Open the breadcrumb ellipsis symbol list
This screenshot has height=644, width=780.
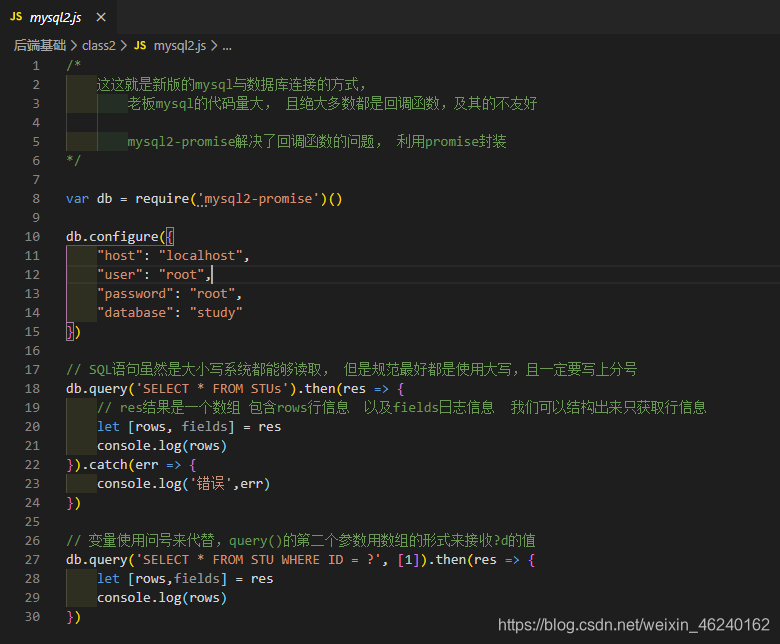(x=227, y=46)
